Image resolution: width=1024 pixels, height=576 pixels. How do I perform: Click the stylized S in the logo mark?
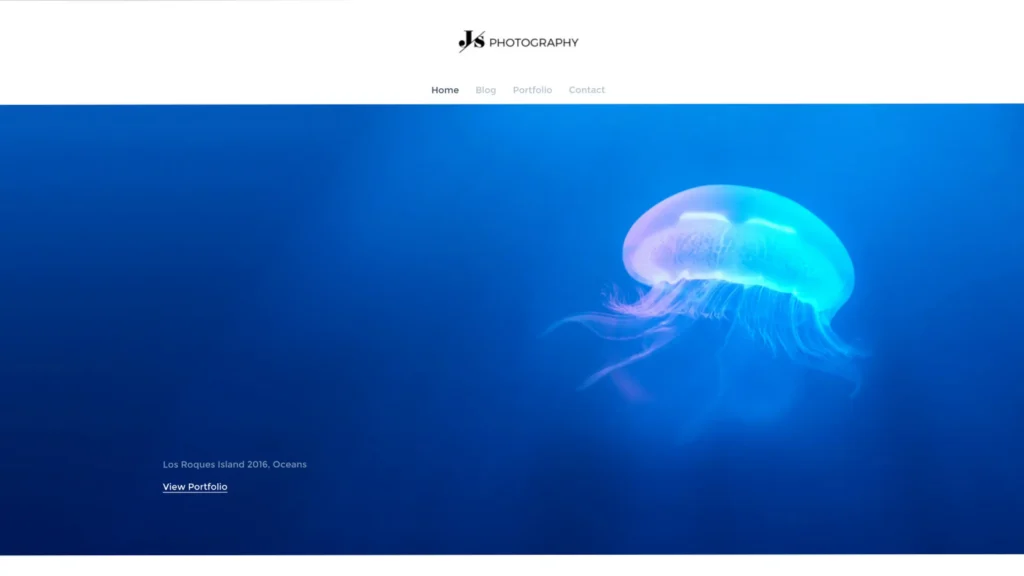click(479, 41)
